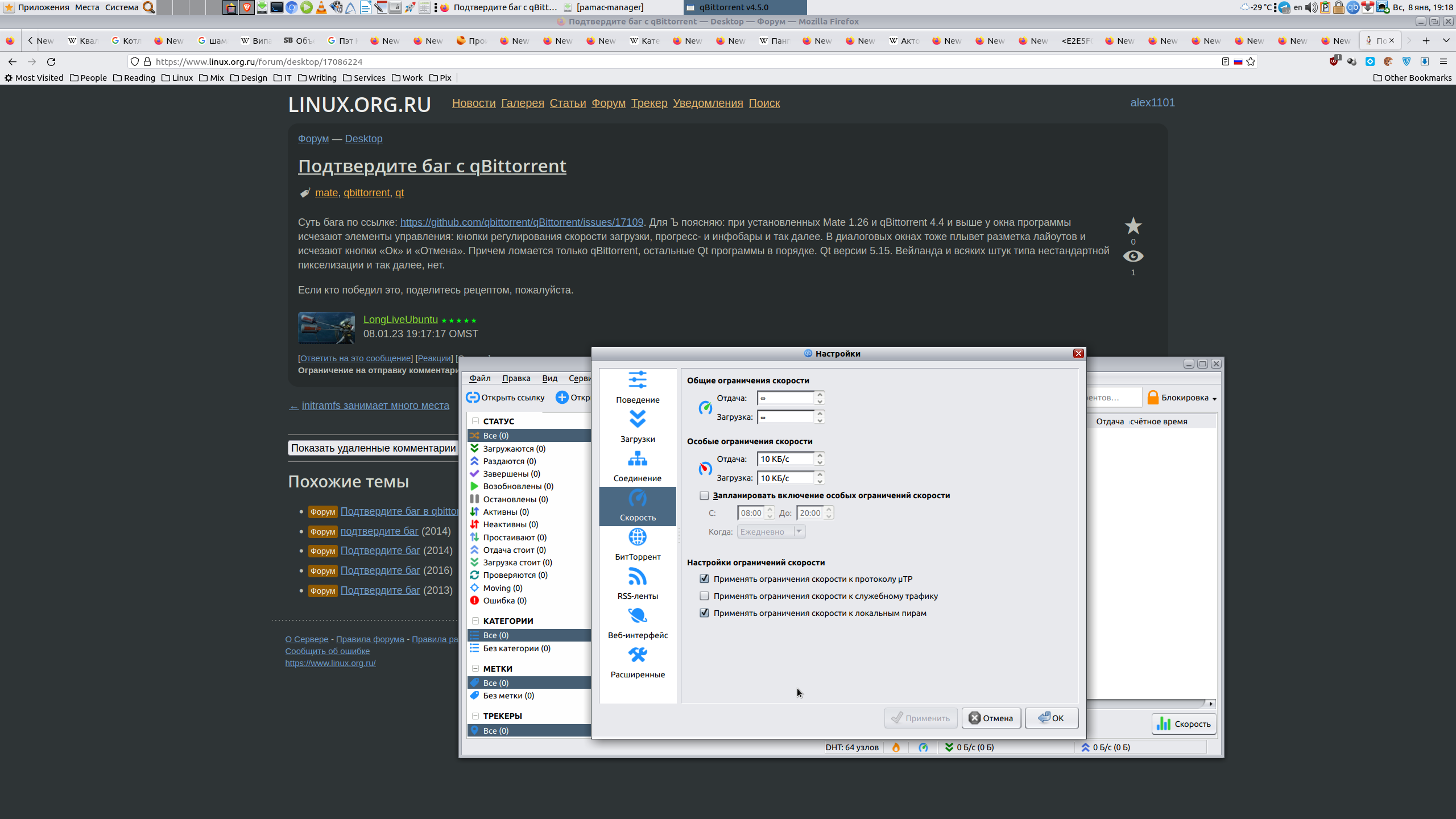Click the flame icon in status bar
Screen dimensions: 1456x819
(896, 747)
